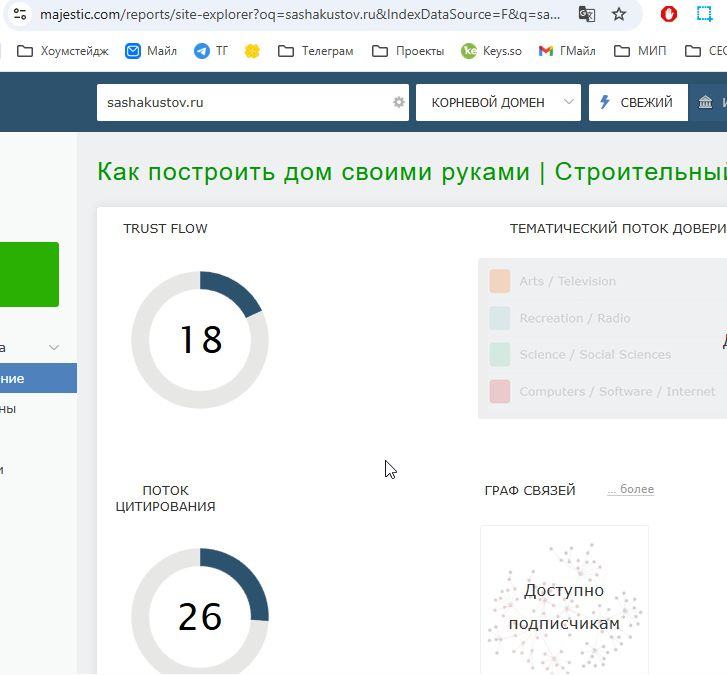
Task: Open the red Opera-style extension icon
Action: (x=669, y=15)
